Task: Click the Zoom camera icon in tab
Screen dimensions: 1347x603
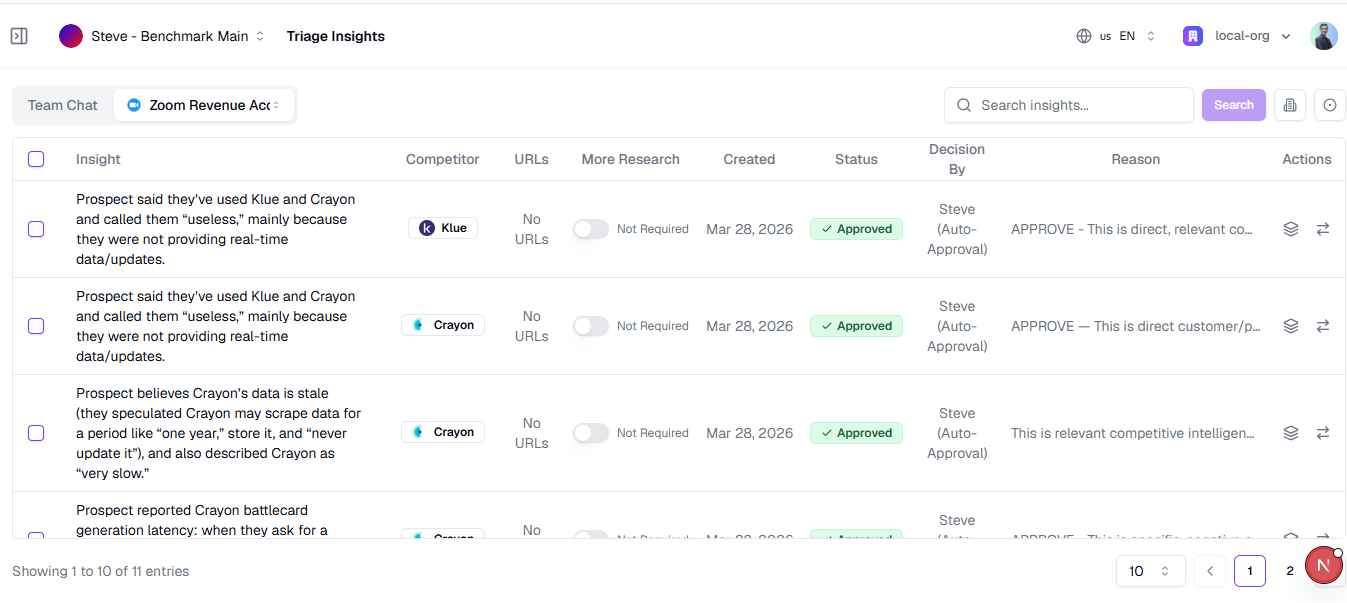Action: 134,105
